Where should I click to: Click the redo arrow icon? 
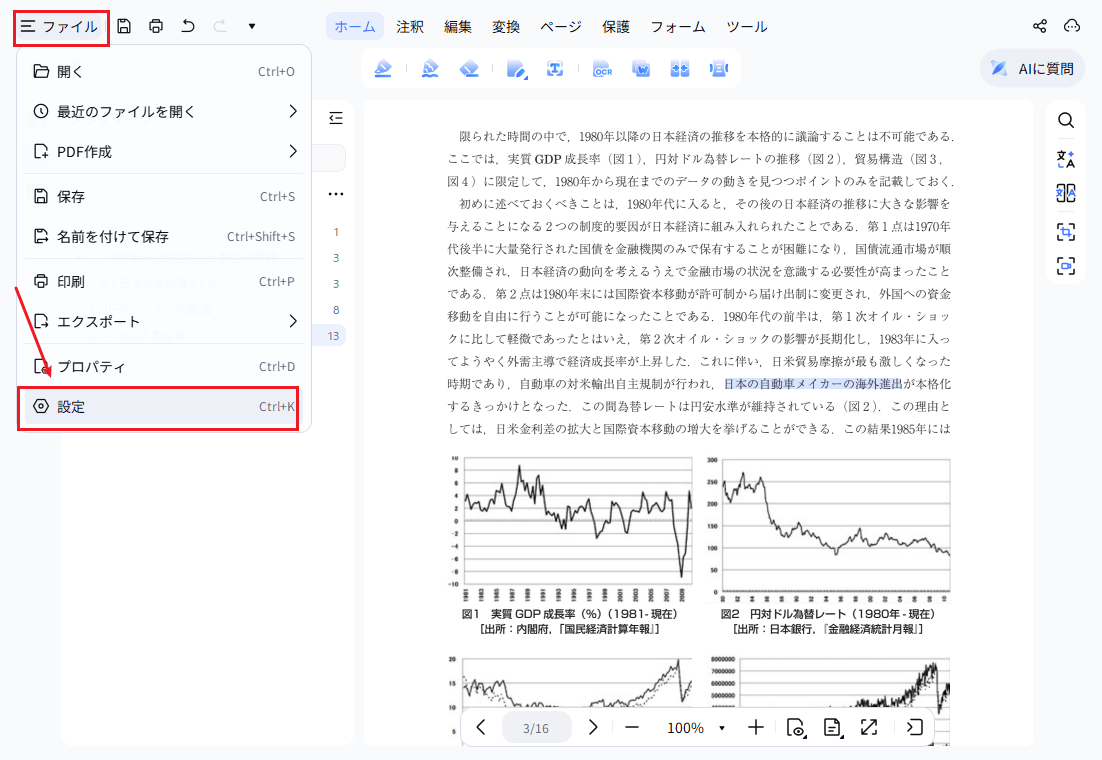[x=220, y=27]
